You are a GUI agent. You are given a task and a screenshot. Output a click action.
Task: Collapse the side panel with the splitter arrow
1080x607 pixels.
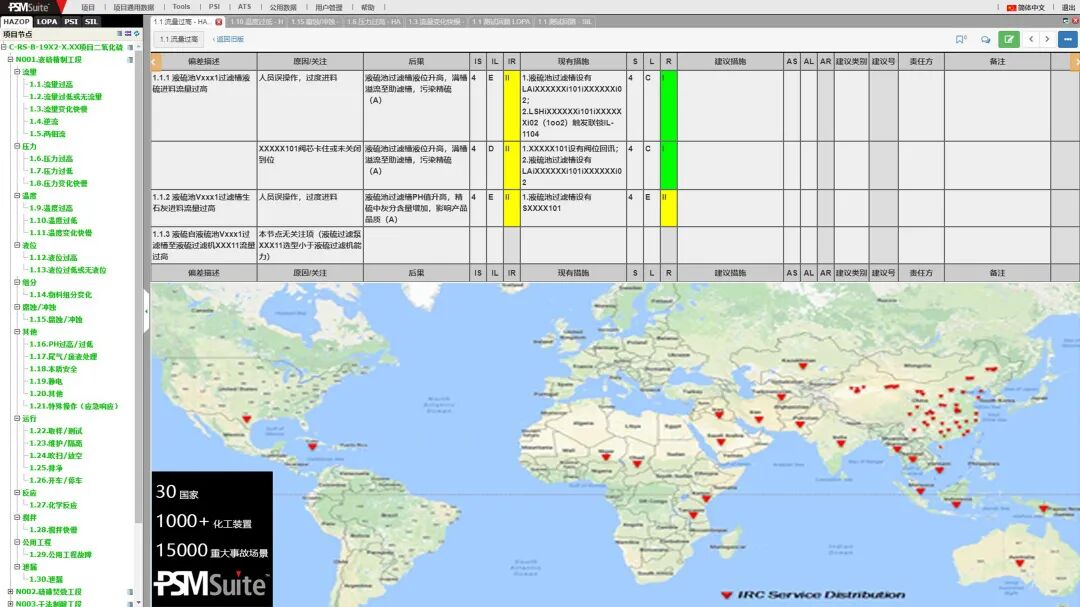pos(146,311)
